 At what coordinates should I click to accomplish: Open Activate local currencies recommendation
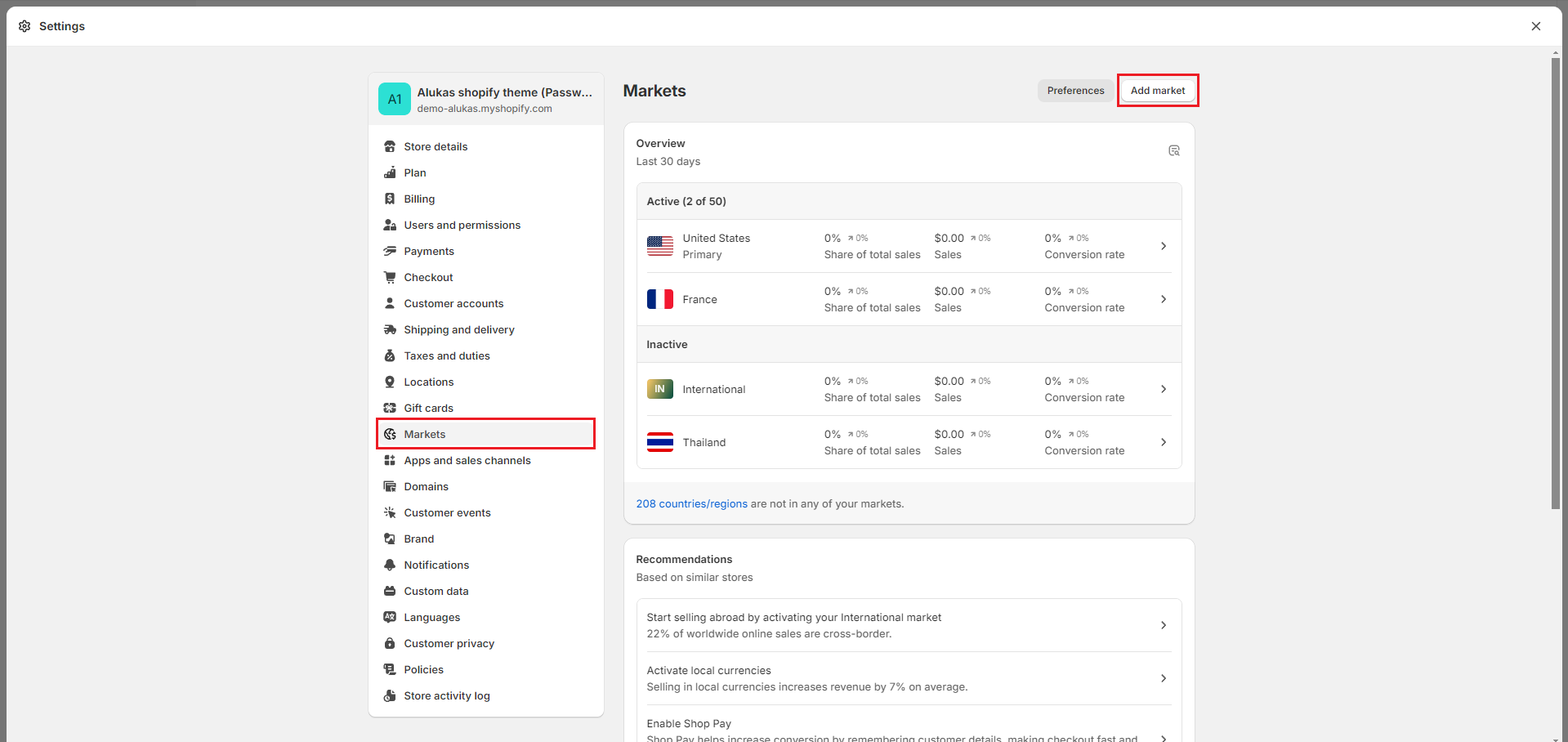(908, 678)
